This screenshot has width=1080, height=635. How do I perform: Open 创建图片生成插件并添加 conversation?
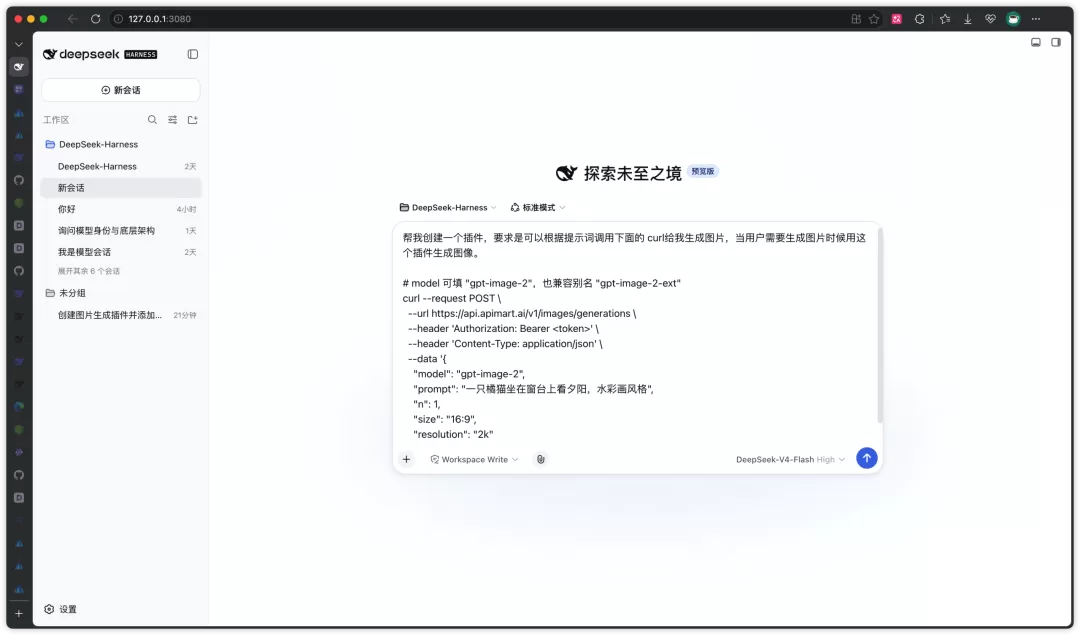[x=121, y=315]
